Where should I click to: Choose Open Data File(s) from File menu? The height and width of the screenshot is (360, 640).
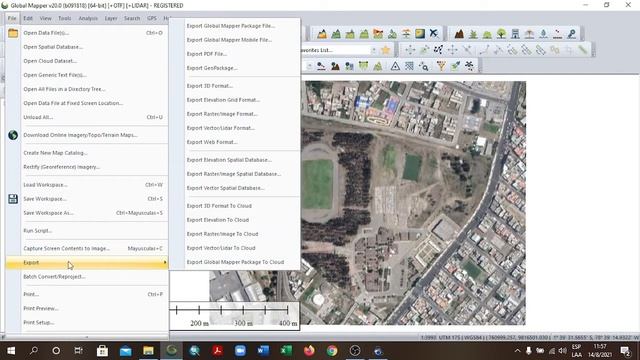[87, 33]
